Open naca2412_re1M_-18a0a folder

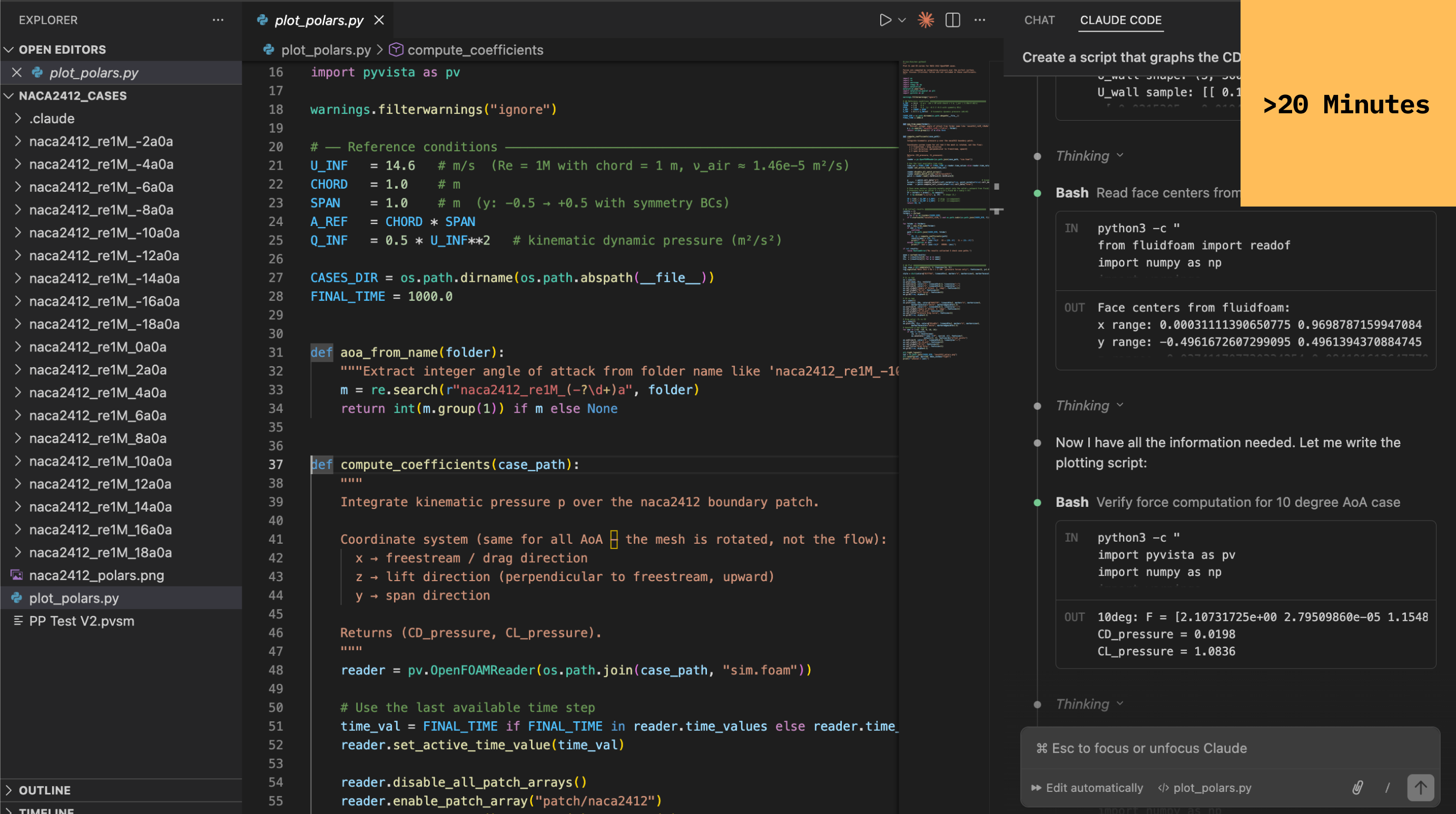[104, 324]
